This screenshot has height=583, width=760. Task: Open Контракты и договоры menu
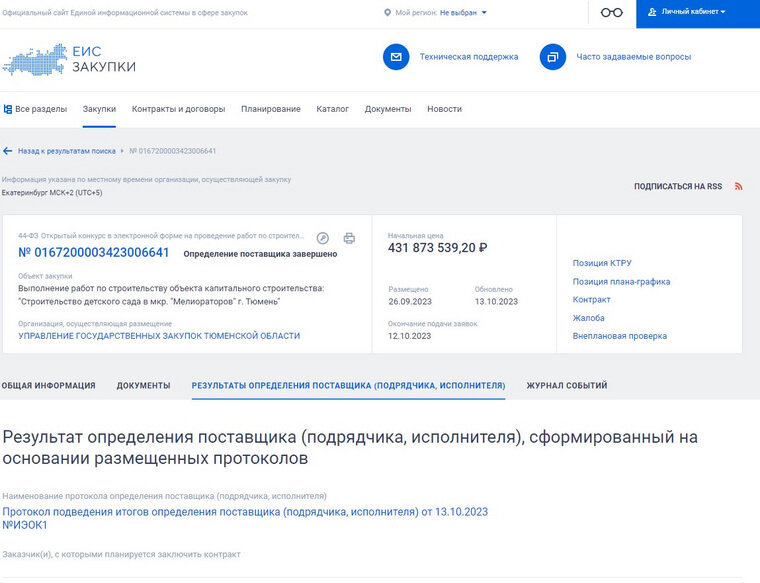[x=178, y=109]
